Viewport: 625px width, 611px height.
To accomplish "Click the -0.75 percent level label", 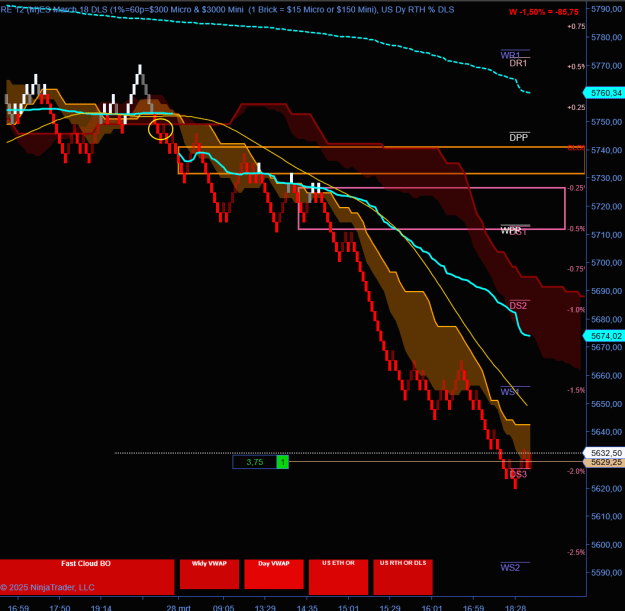I will 576,269.
